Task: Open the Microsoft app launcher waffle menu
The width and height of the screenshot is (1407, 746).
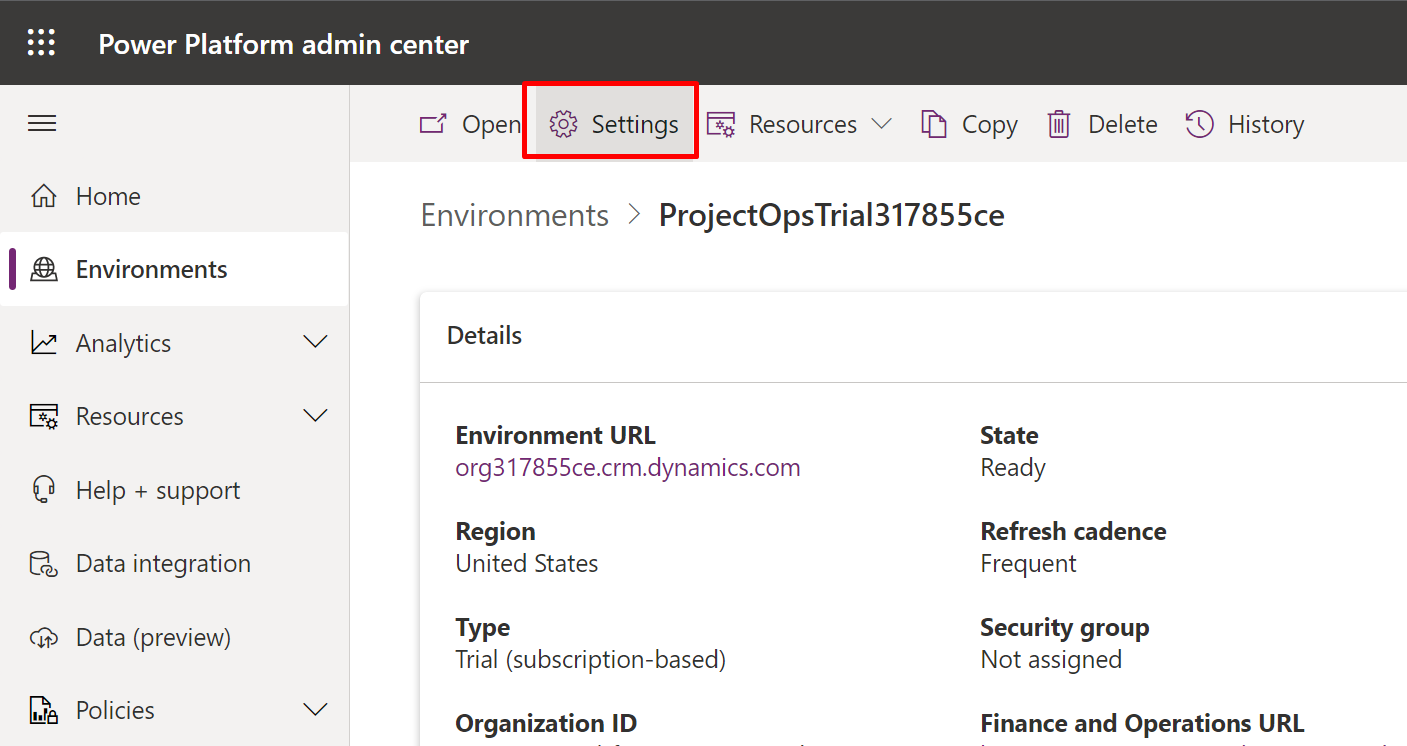Action: click(41, 42)
